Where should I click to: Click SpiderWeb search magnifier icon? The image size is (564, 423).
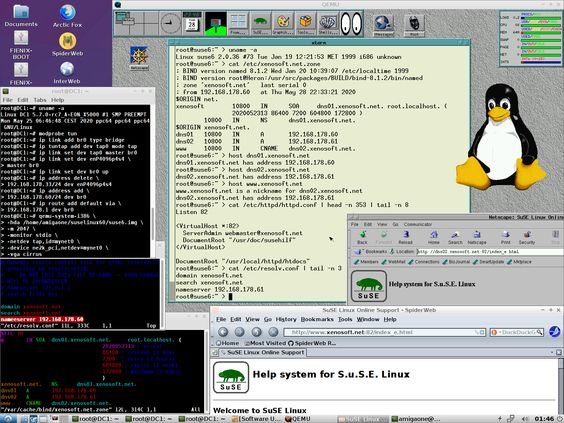point(540,332)
